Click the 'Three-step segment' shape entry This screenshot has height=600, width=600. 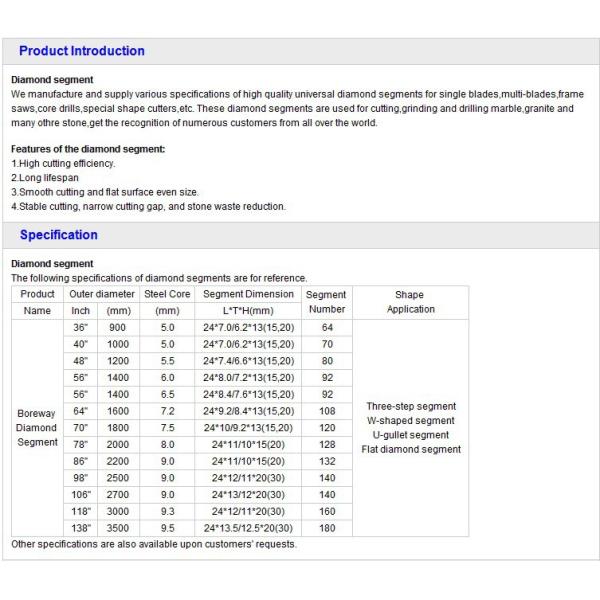point(411,407)
